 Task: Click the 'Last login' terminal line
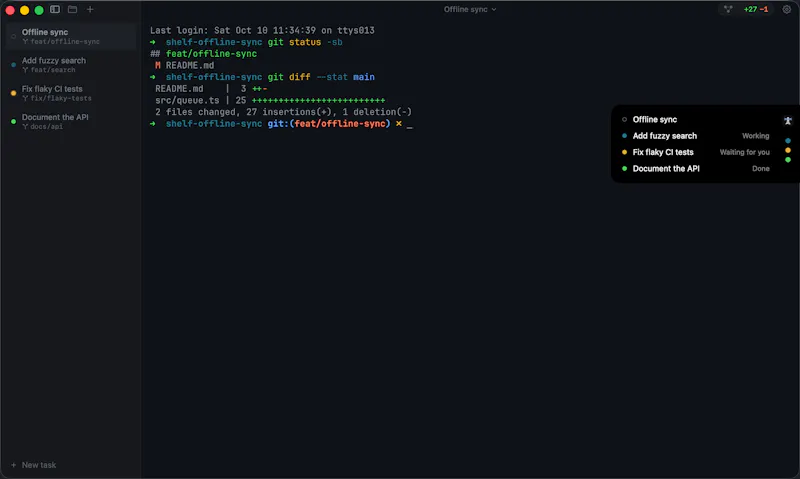262,31
